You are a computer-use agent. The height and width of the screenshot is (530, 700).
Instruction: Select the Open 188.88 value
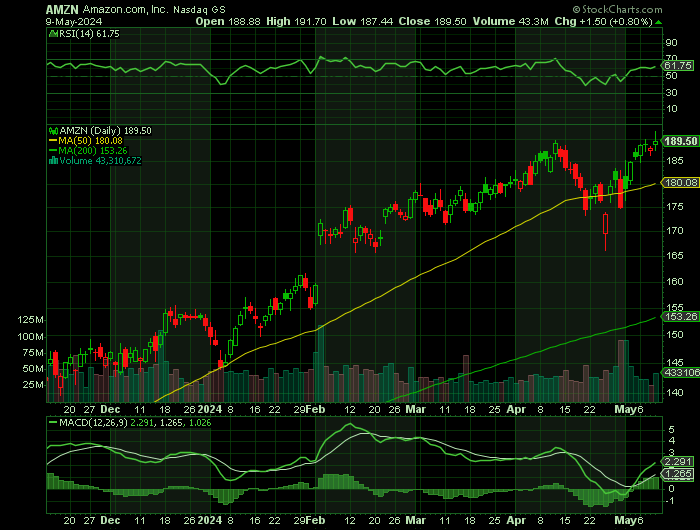pyautogui.click(x=228, y=21)
